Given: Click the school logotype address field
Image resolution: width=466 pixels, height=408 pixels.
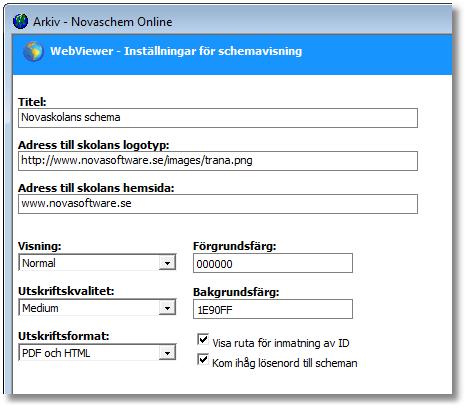Looking at the screenshot, I should (218, 161).
